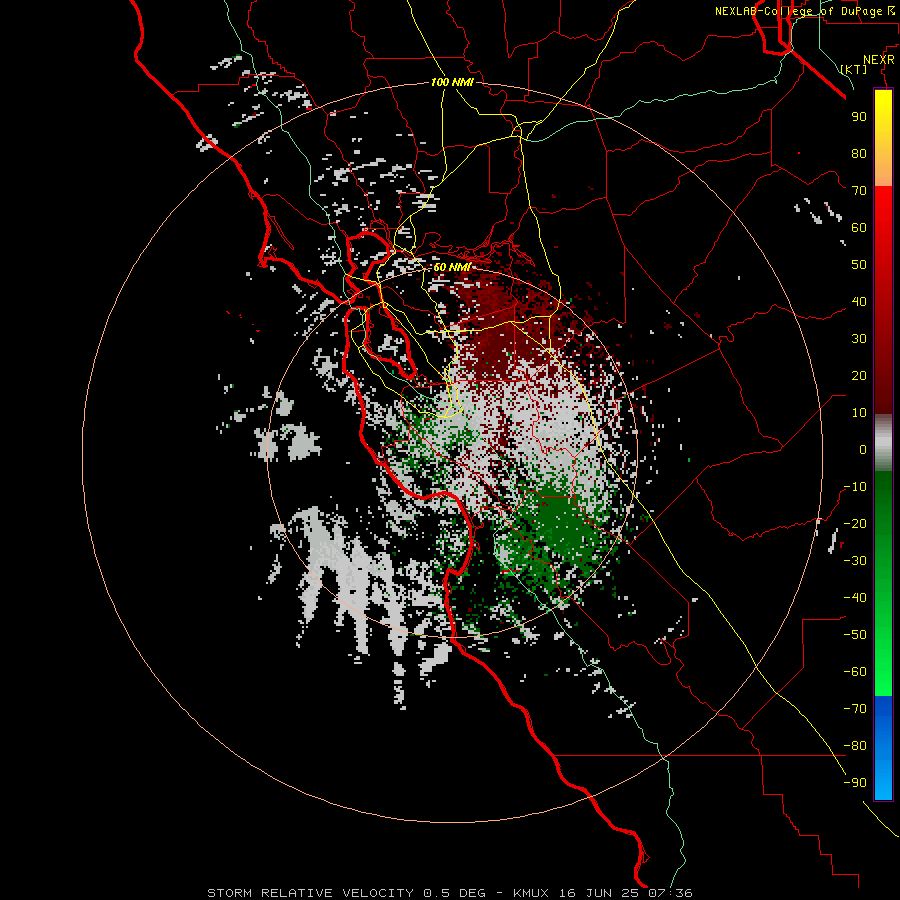Image resolution: width=900 pixels, height=900 pixels.
Task: Click the positive 20 scale label
Action: pyautogui.click(x=859, y=376)
